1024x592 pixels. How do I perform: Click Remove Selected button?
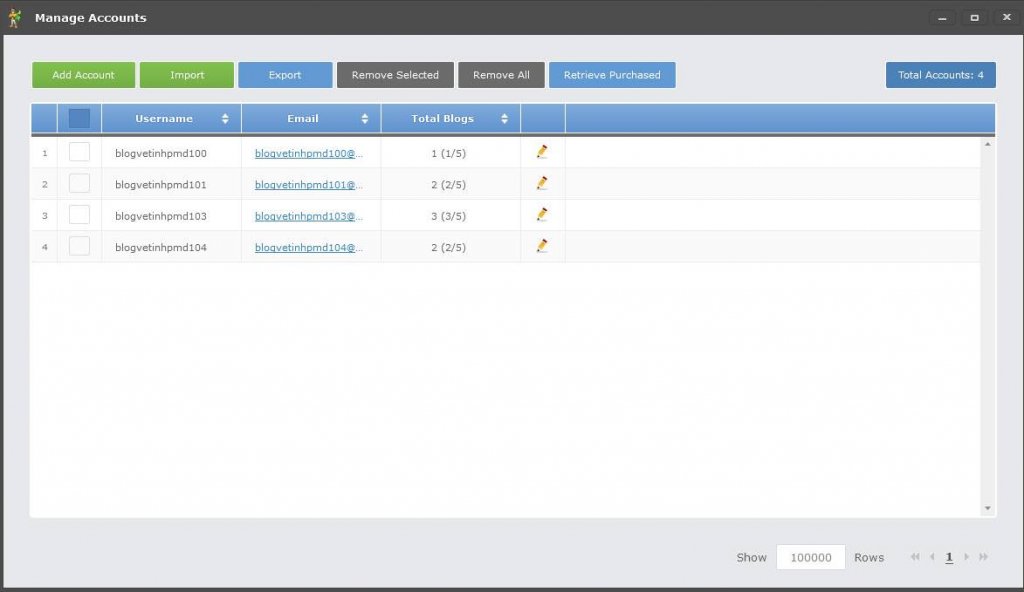395,75
